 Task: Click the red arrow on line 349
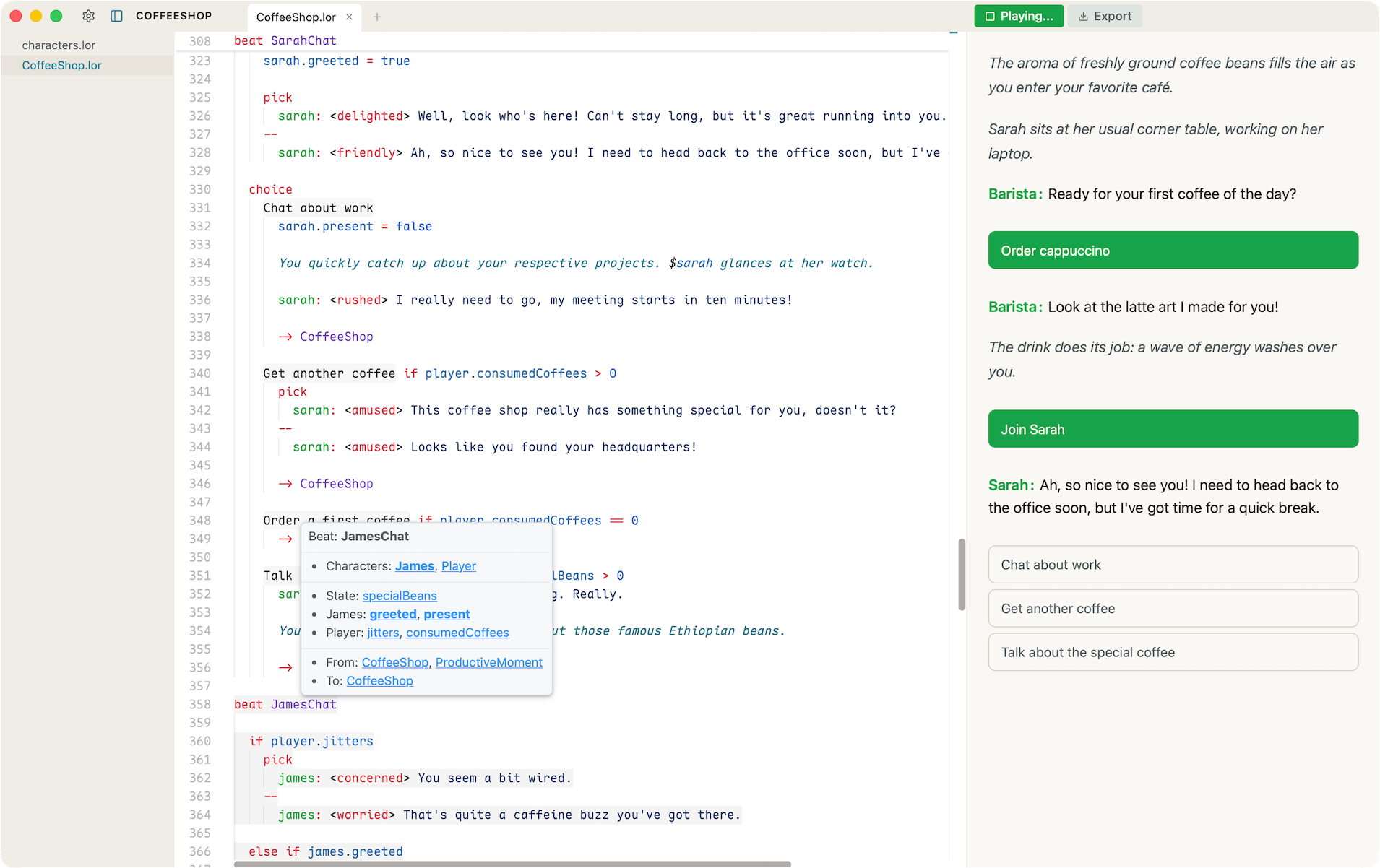(285, 539)
